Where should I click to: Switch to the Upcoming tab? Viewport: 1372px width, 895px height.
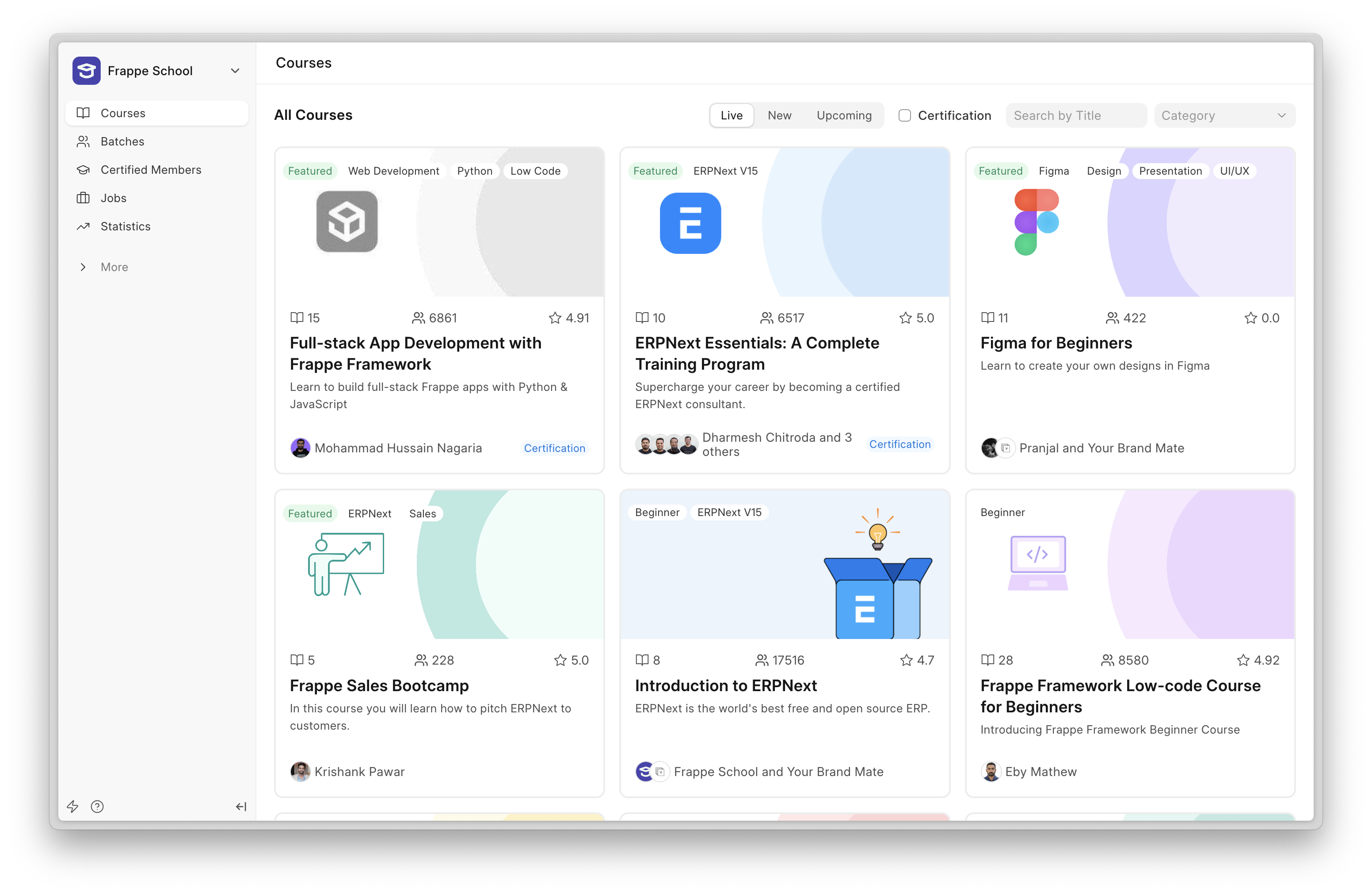844,115
